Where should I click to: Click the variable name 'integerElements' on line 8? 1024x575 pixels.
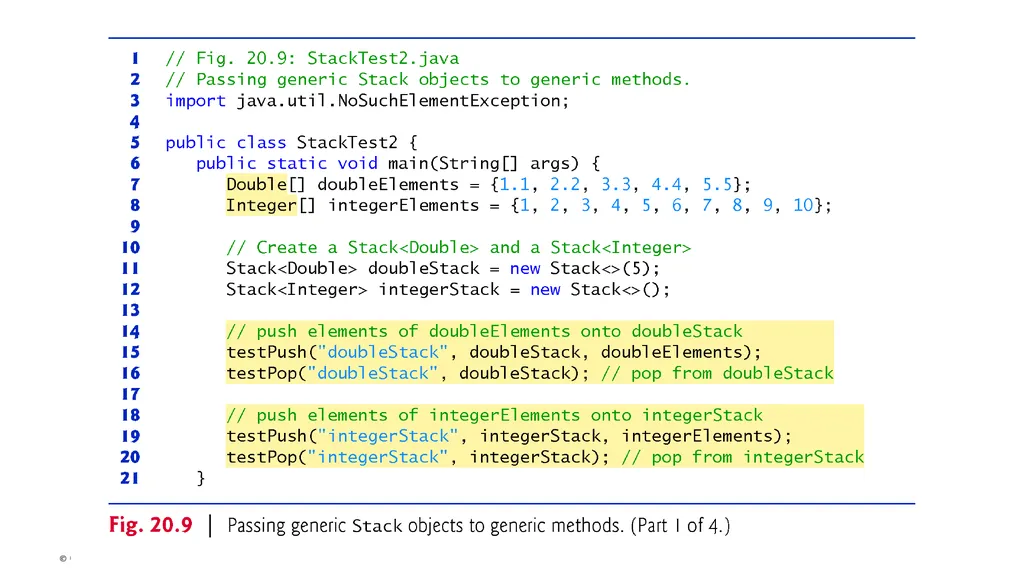click(404, 205)
